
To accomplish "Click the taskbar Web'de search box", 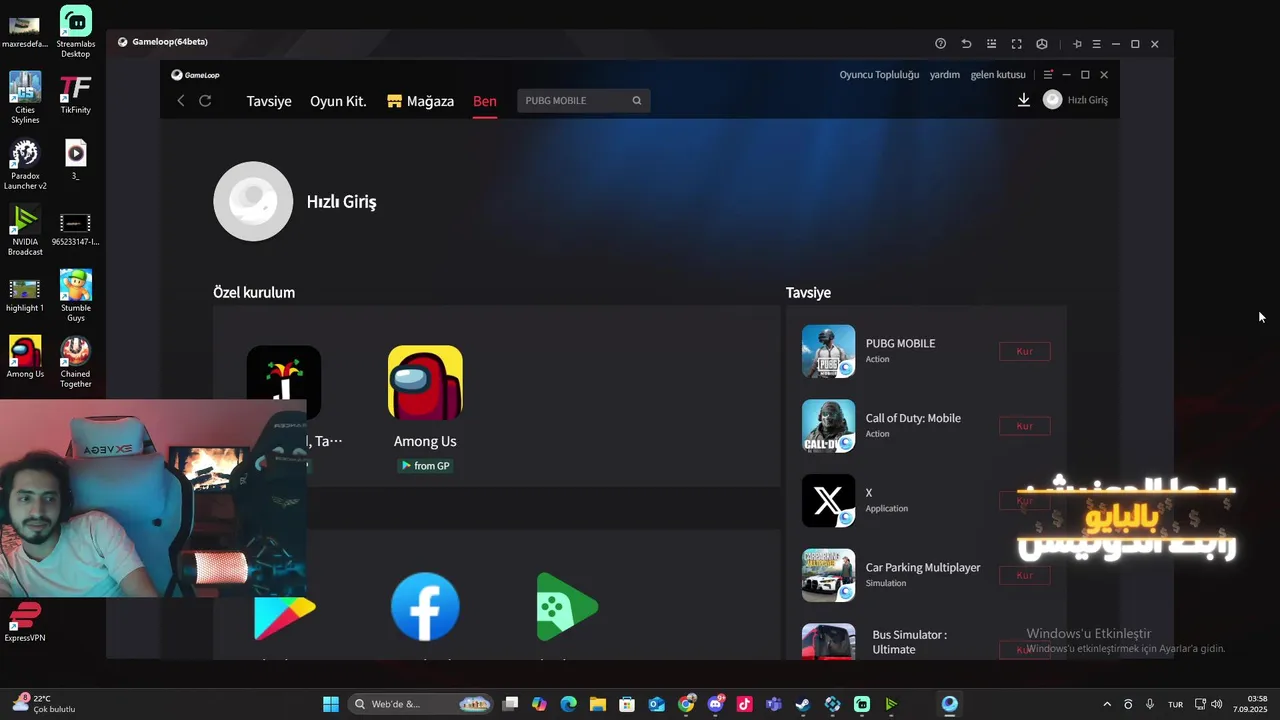I will click(x=421, y=704).
